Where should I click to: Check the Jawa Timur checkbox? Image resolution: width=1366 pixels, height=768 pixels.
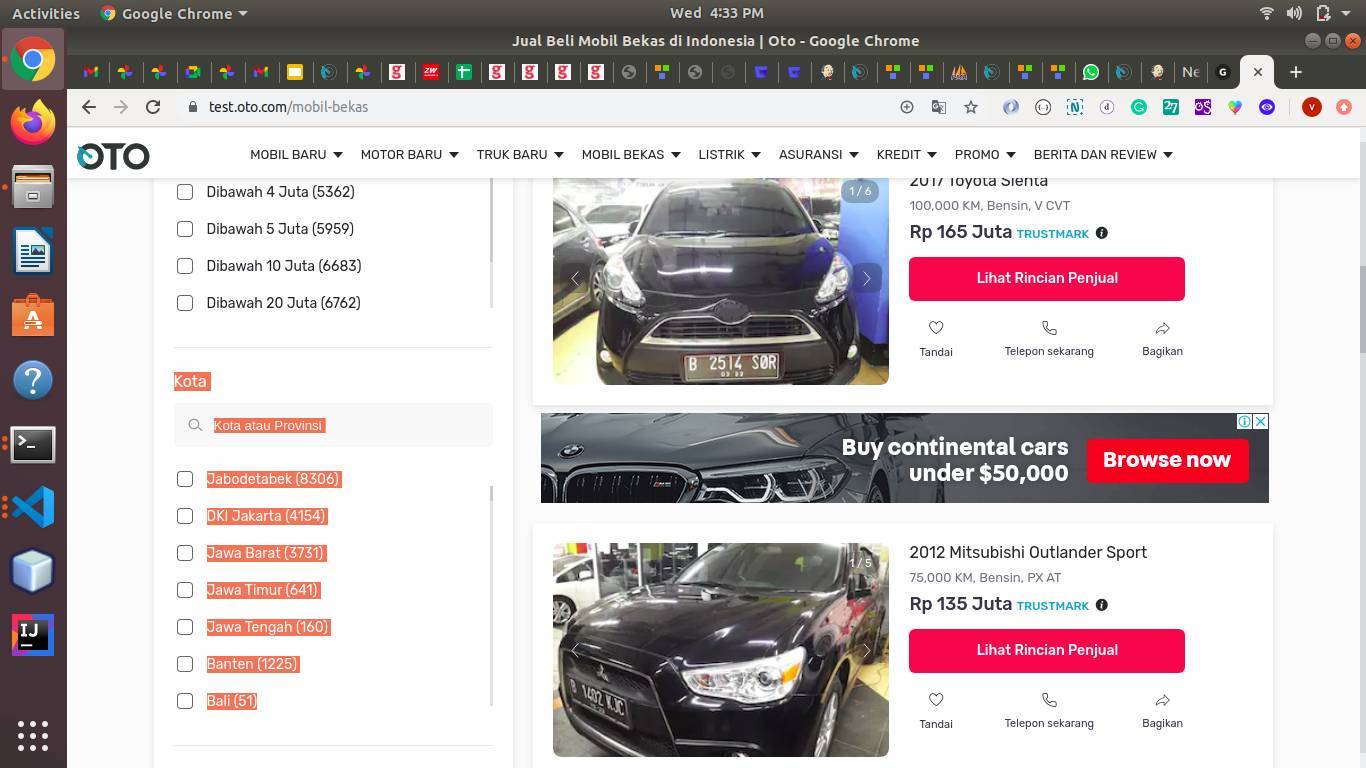pyautogui.click(x=185, y=590)
